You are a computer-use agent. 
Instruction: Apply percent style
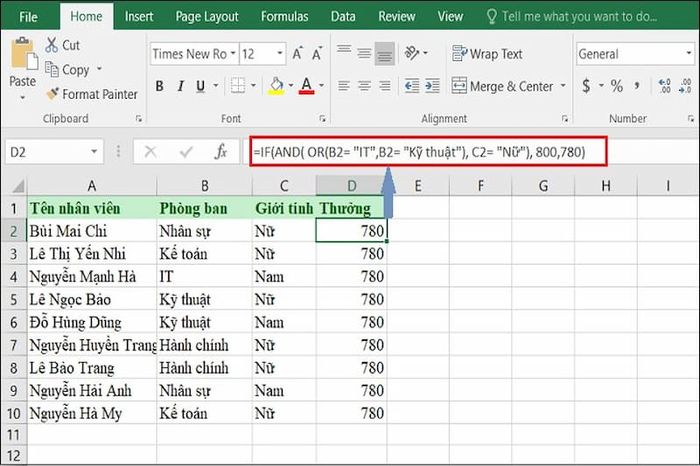(x=617, y=86)
